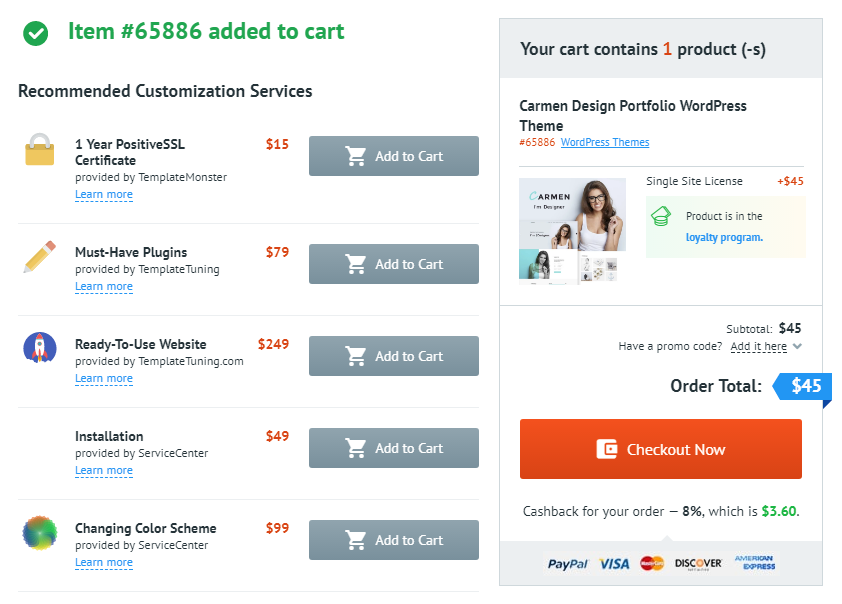Click the Changing Color Scheme color wheel icon
The image size is (842, 604).
pos(40,533)
